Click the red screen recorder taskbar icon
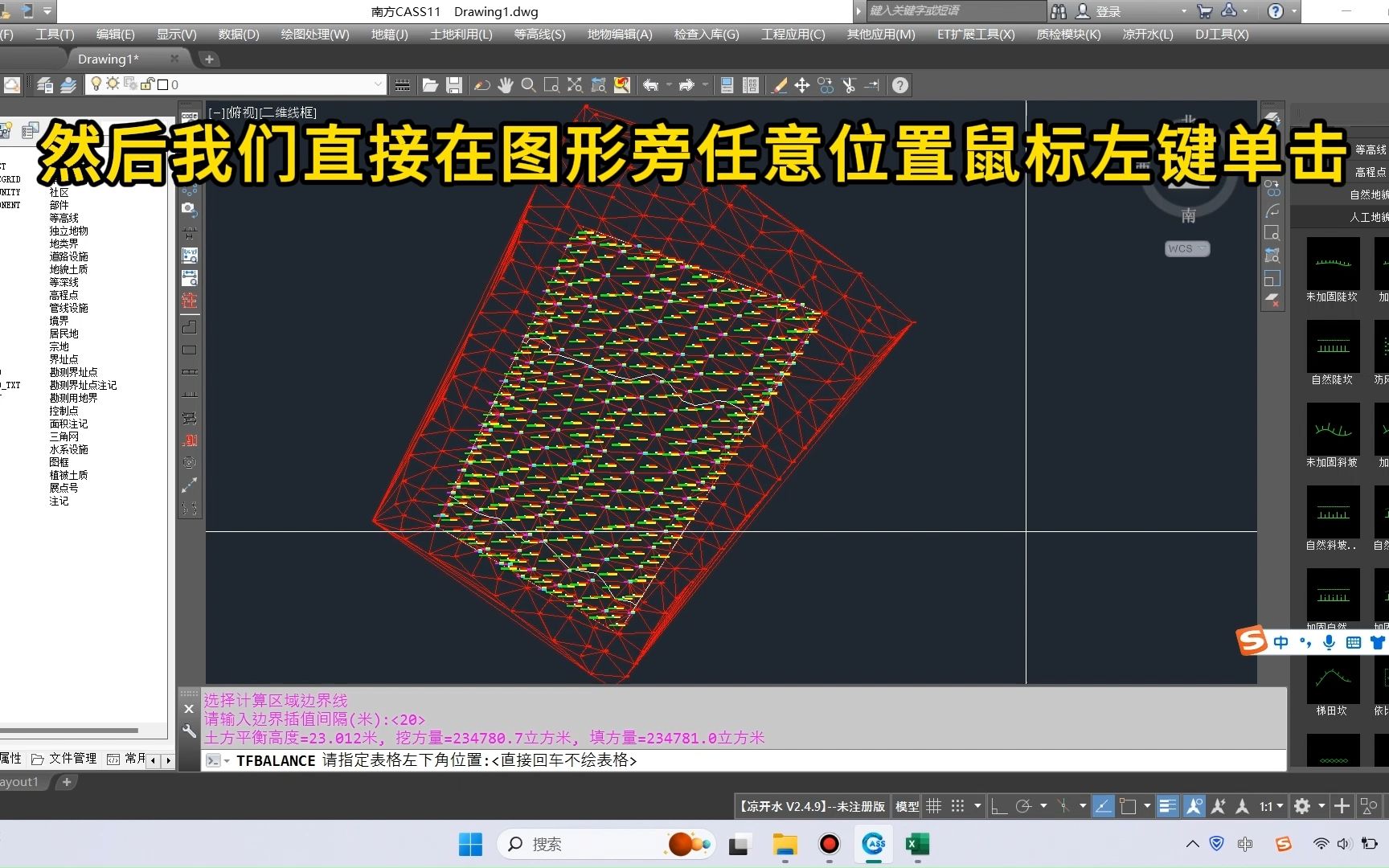The height and width of the screenshot is (868, 1389). [x=829, y=844]
